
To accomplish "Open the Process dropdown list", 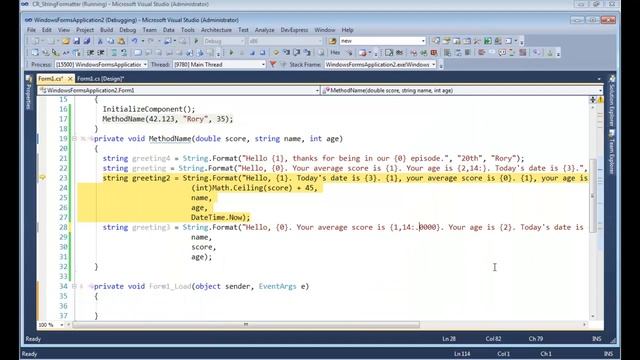I will click(145, 64).
